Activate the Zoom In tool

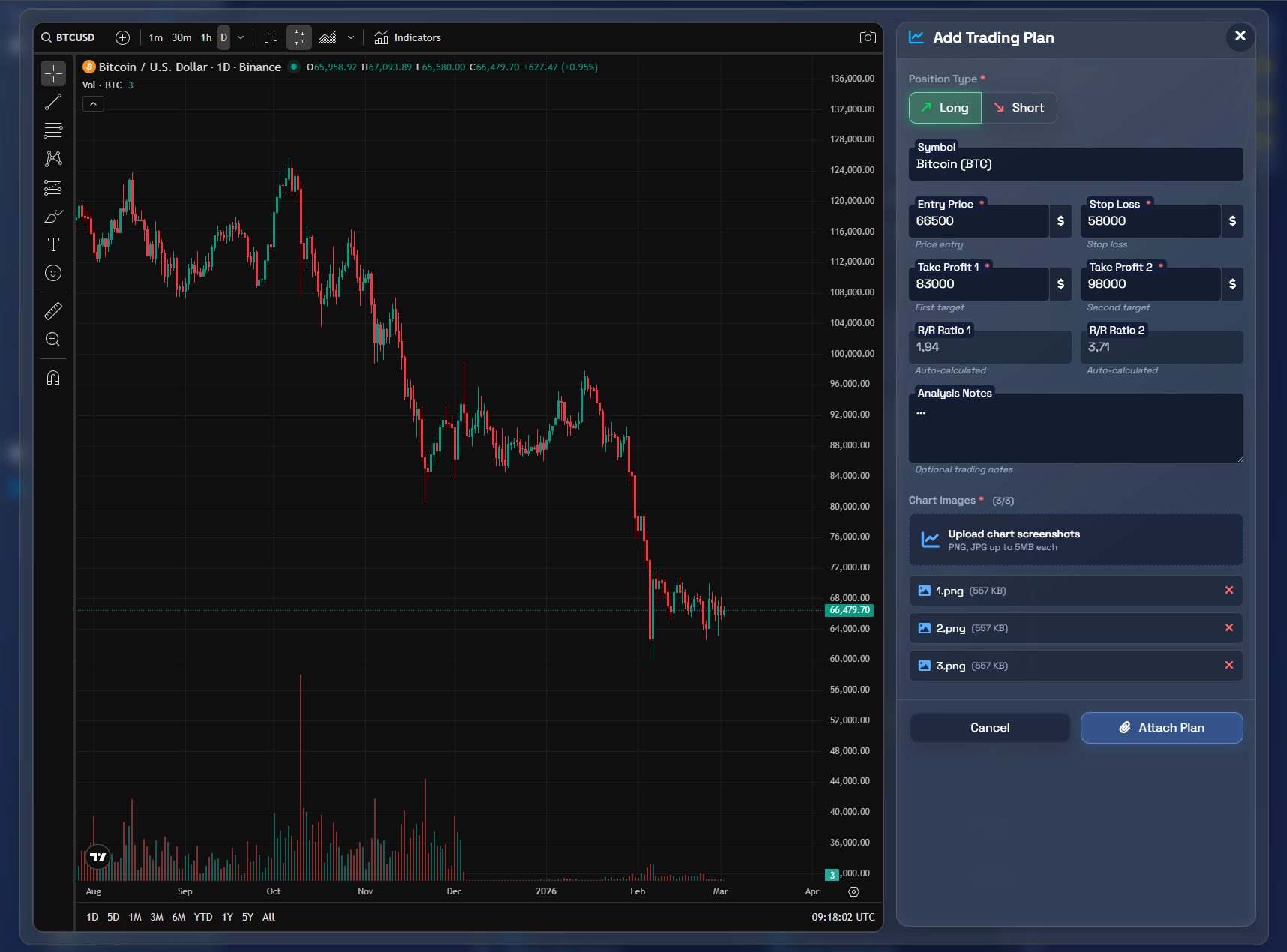pos(52,340)
